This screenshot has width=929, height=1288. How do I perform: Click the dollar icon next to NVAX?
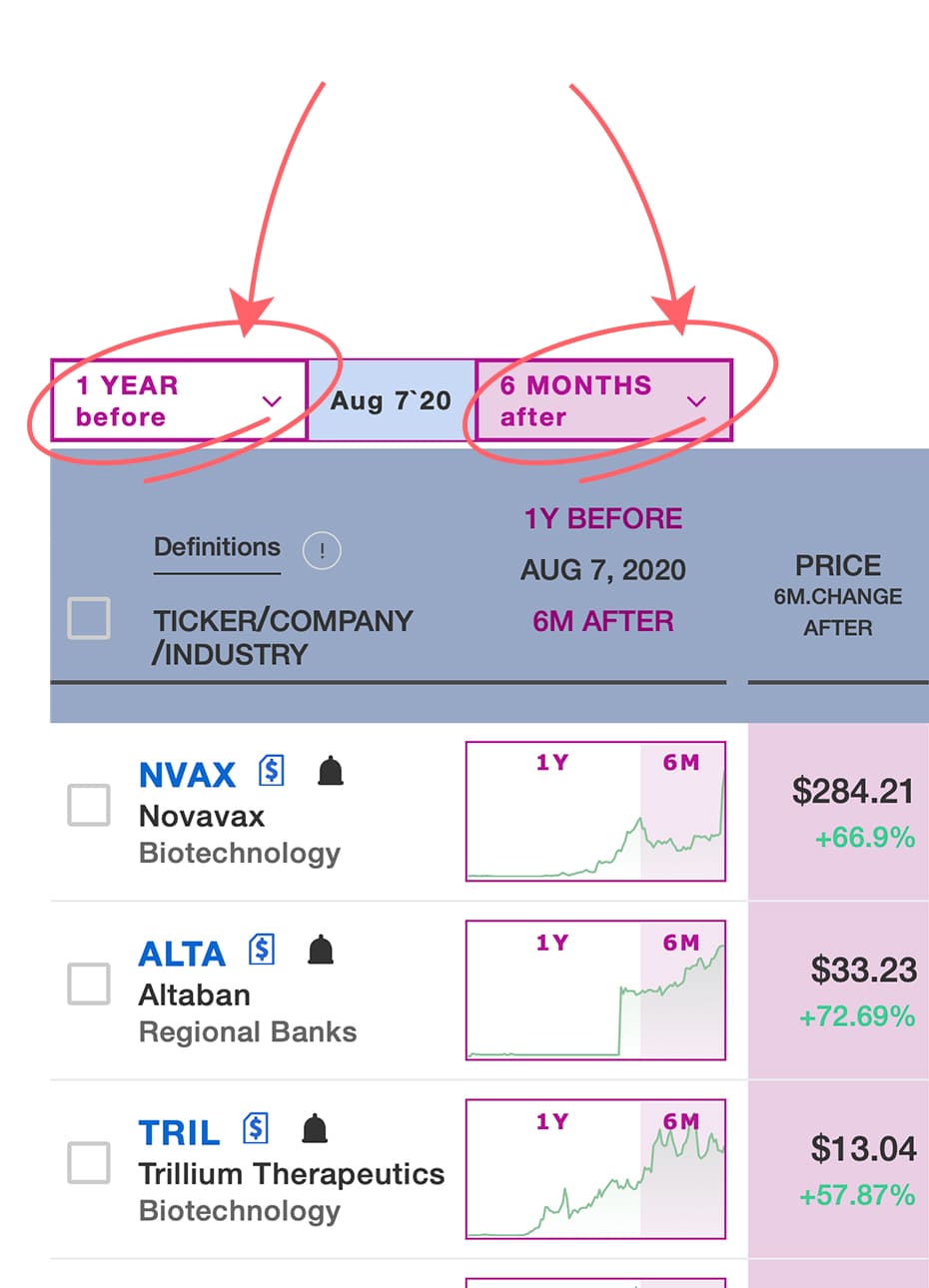point(271,771)
